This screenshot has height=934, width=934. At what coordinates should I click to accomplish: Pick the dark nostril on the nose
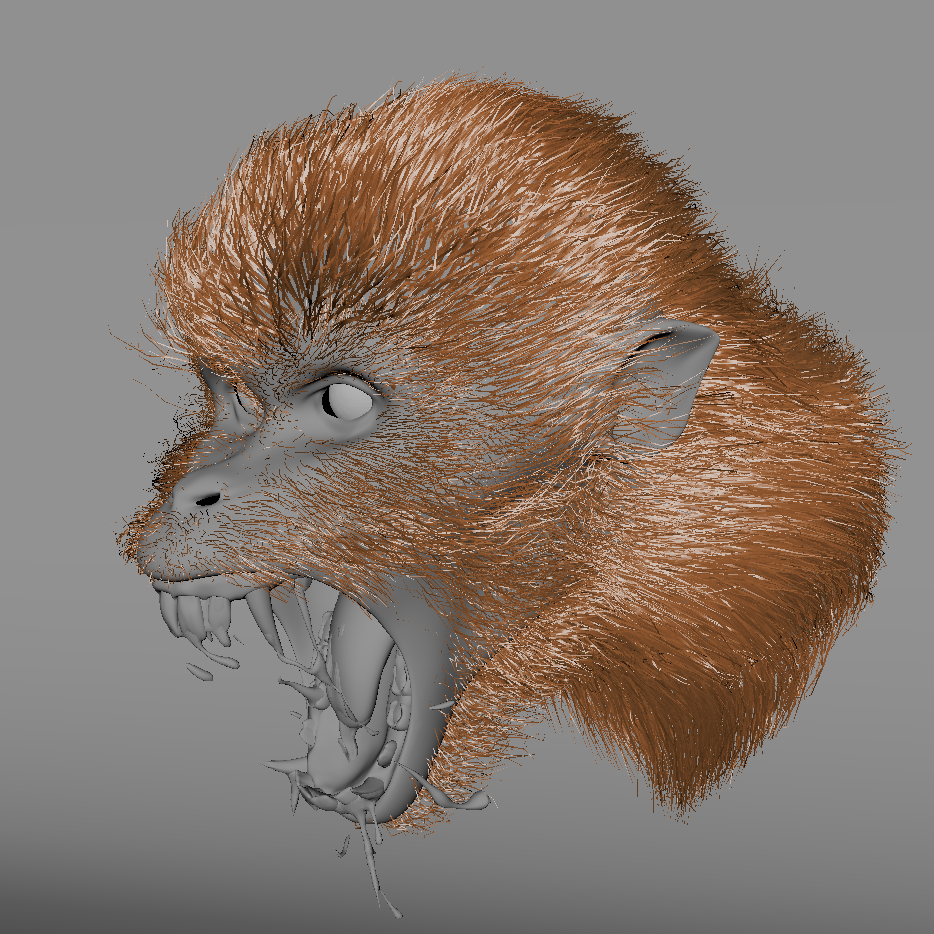pos(209,497)
